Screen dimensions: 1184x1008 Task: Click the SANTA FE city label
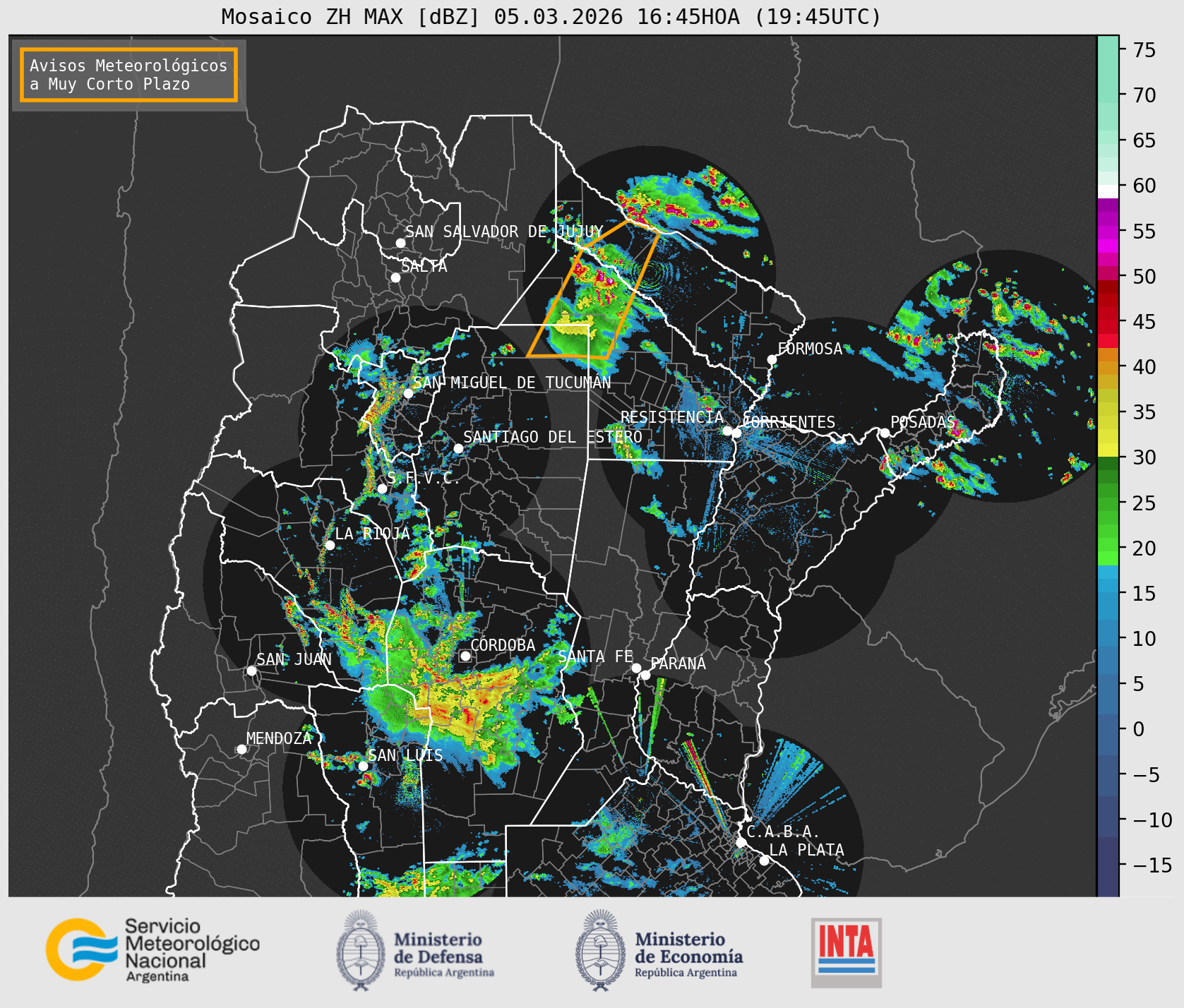[596, 656]
